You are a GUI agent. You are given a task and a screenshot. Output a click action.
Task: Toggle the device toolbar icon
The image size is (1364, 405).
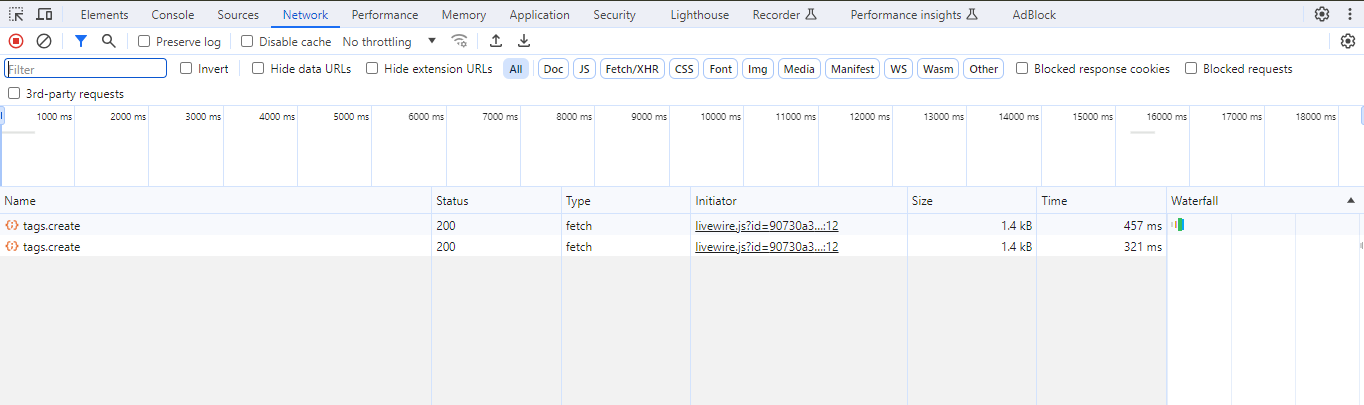point(44,15)
